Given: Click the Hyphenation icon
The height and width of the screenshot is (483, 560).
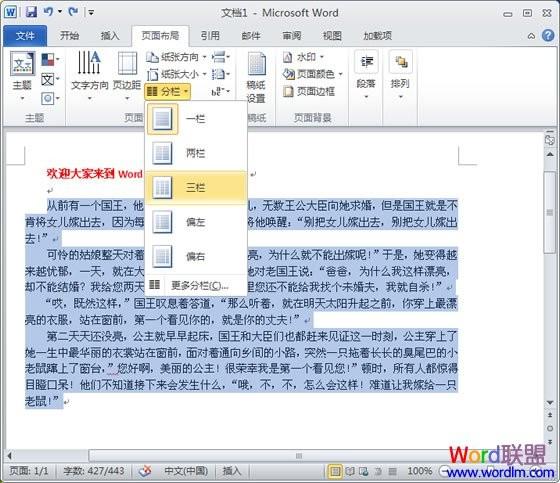Looking at the screenshot, I should tap(221, 92).
